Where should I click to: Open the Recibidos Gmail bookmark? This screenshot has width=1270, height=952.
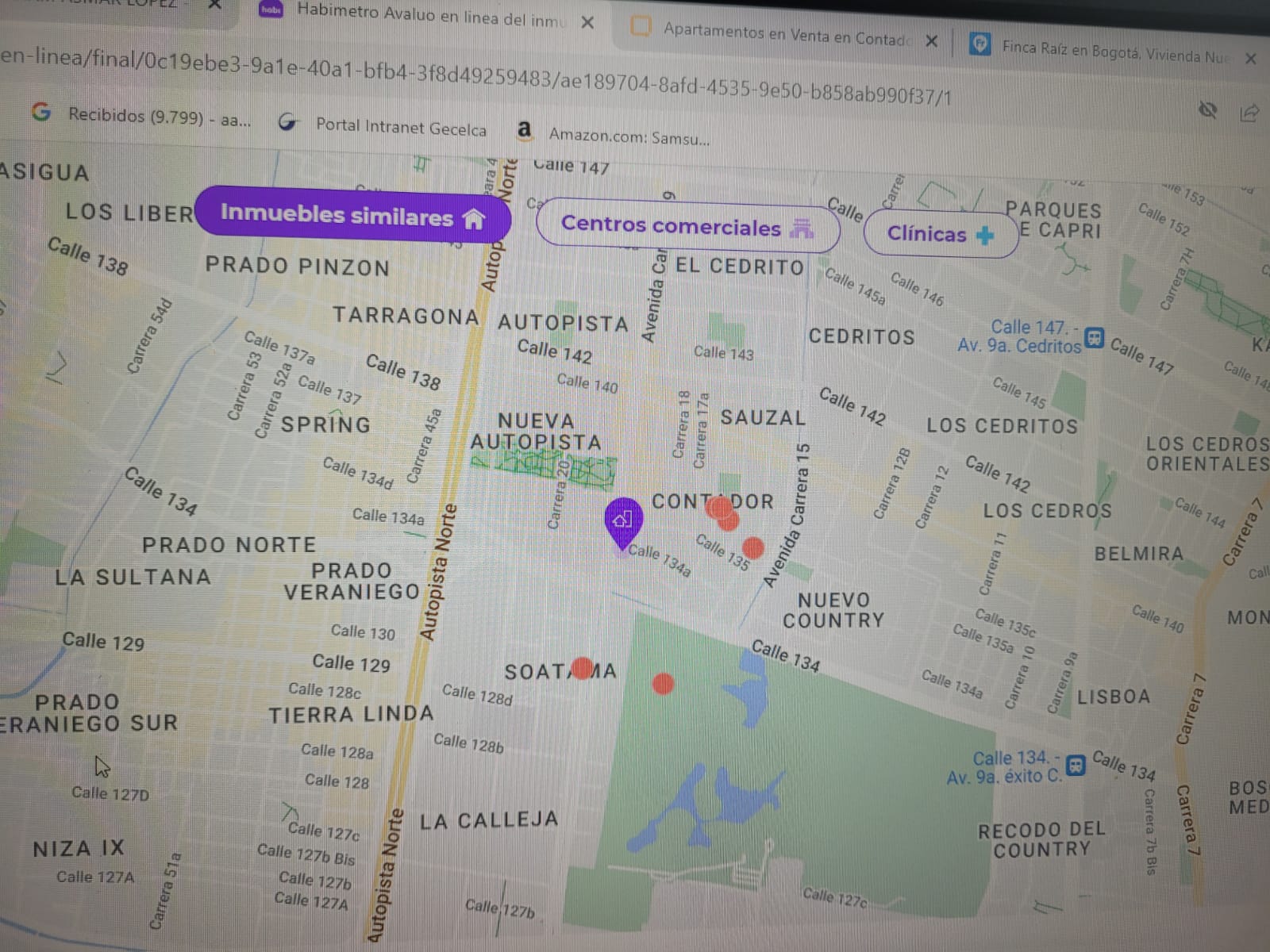point(141,116)
